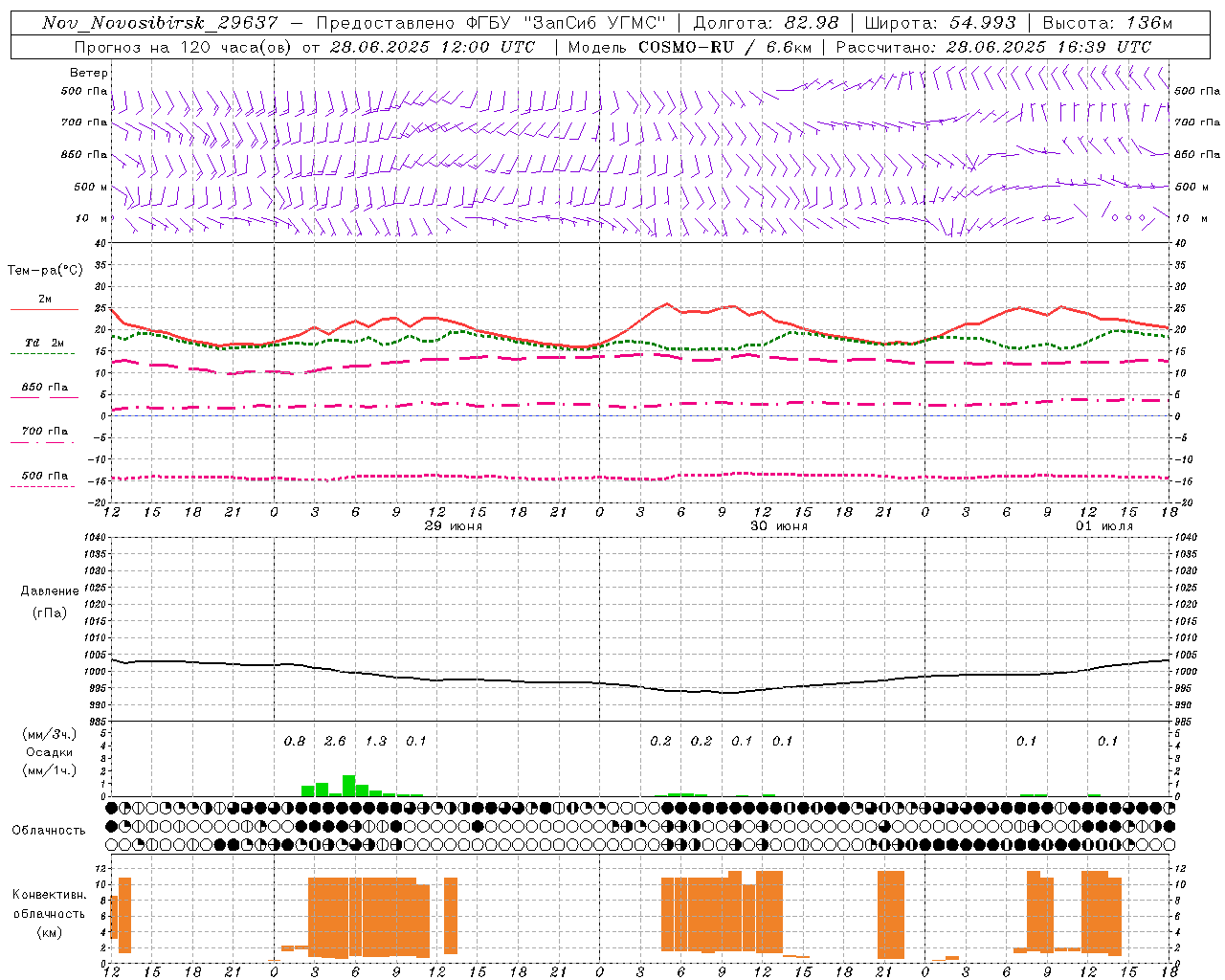Click the forecast start 28.06.2025 12:00 UTC
Screen dimensions: 1225x980
[x=432, y=47]
